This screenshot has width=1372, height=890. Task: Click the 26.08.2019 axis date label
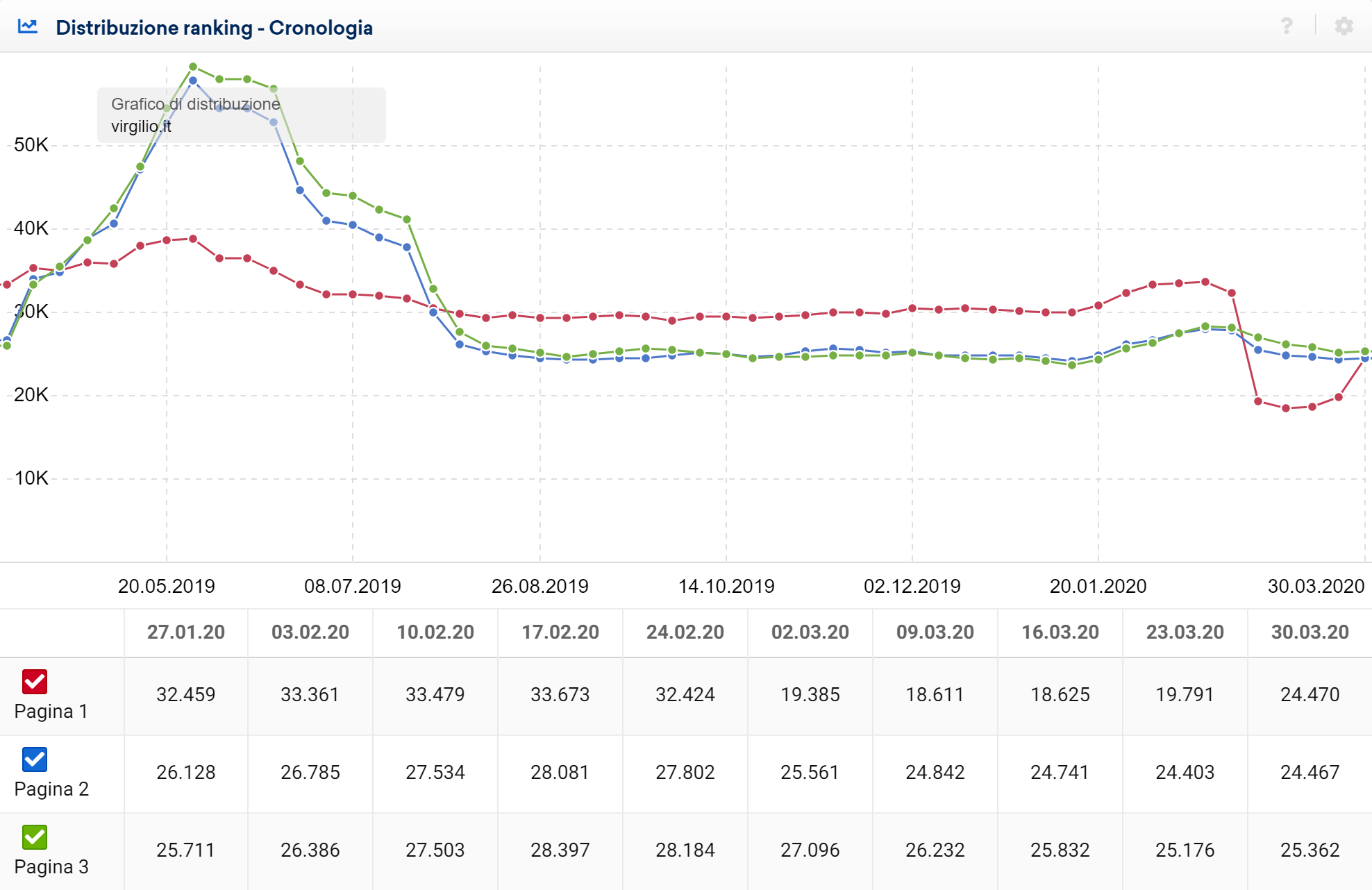(540, 587)
